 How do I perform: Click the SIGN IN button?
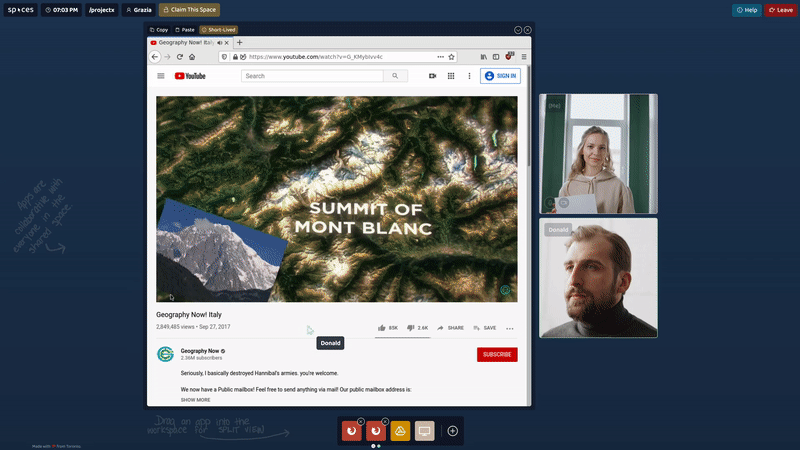(x=500, y=76)
